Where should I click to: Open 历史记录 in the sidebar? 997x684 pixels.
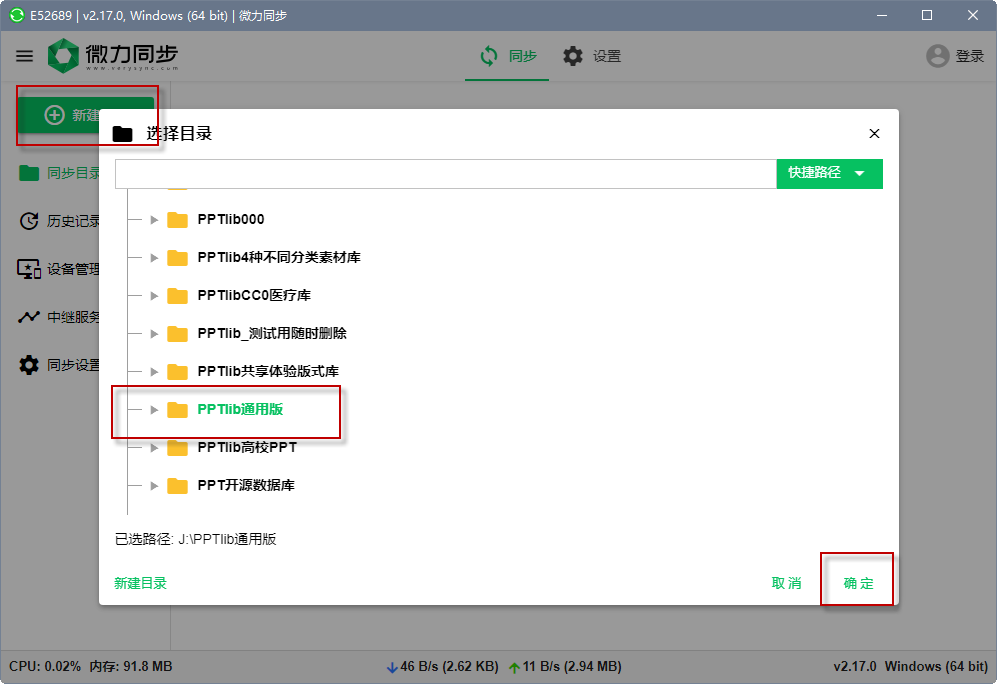click(x=60, y=221)
